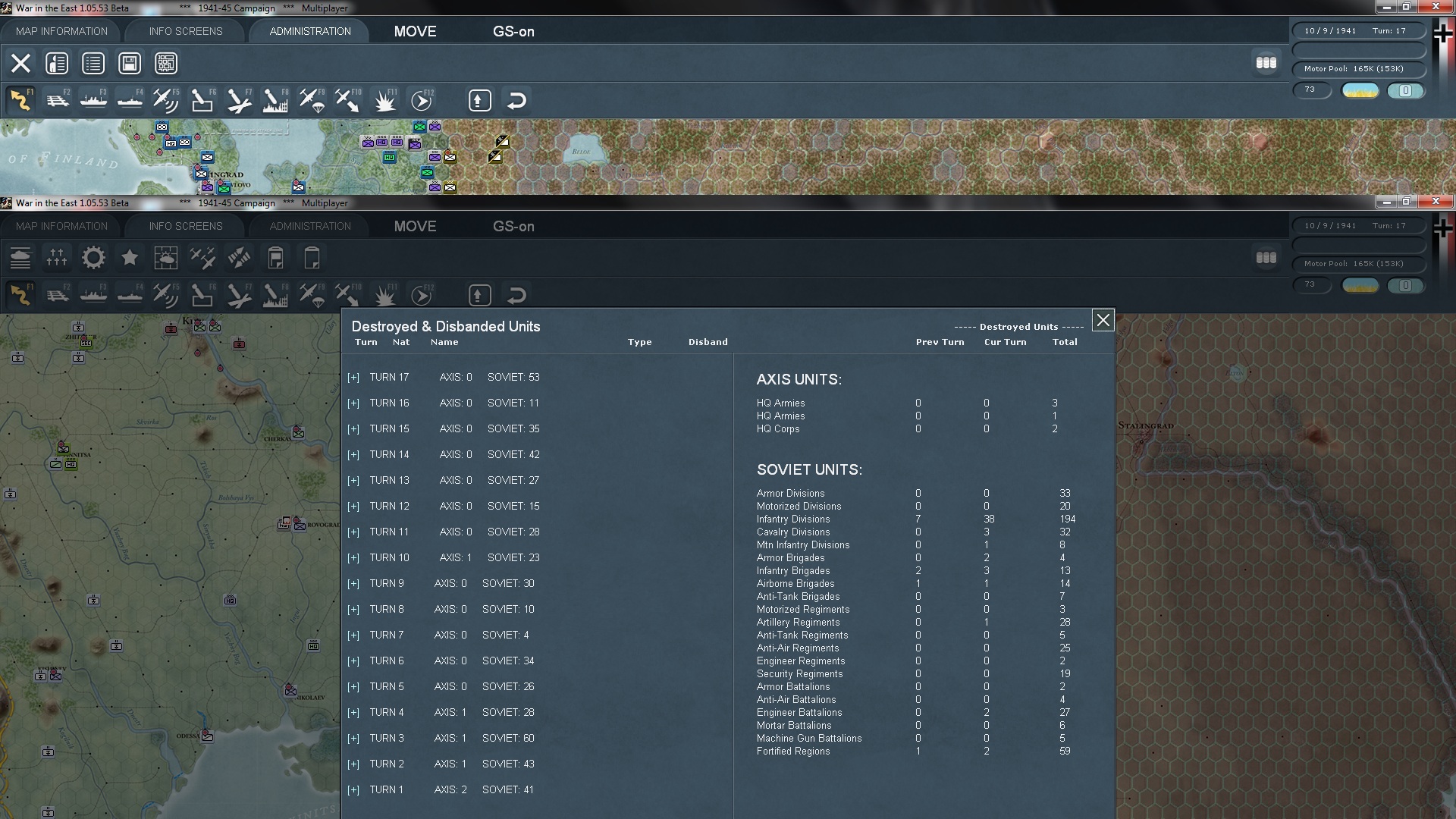1456x819 pixels.
Task: Expand the TURN 16 row
Action: 353,403
